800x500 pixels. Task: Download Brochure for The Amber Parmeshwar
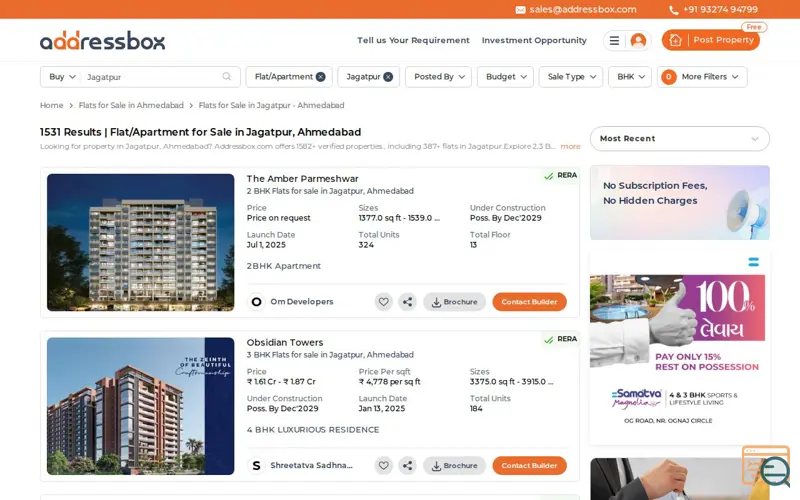pos(454,302)
